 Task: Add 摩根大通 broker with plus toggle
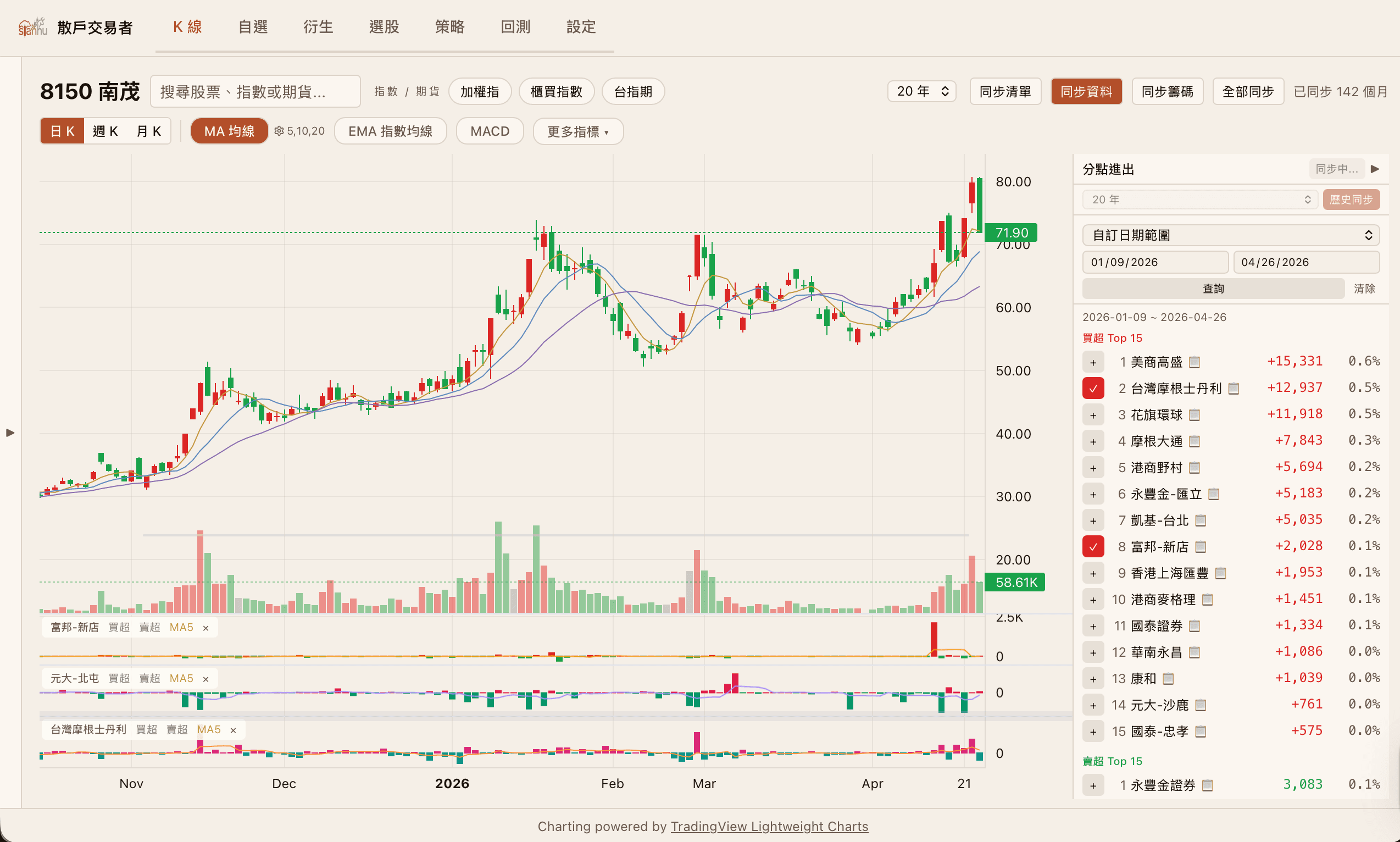pos(1092,441)
